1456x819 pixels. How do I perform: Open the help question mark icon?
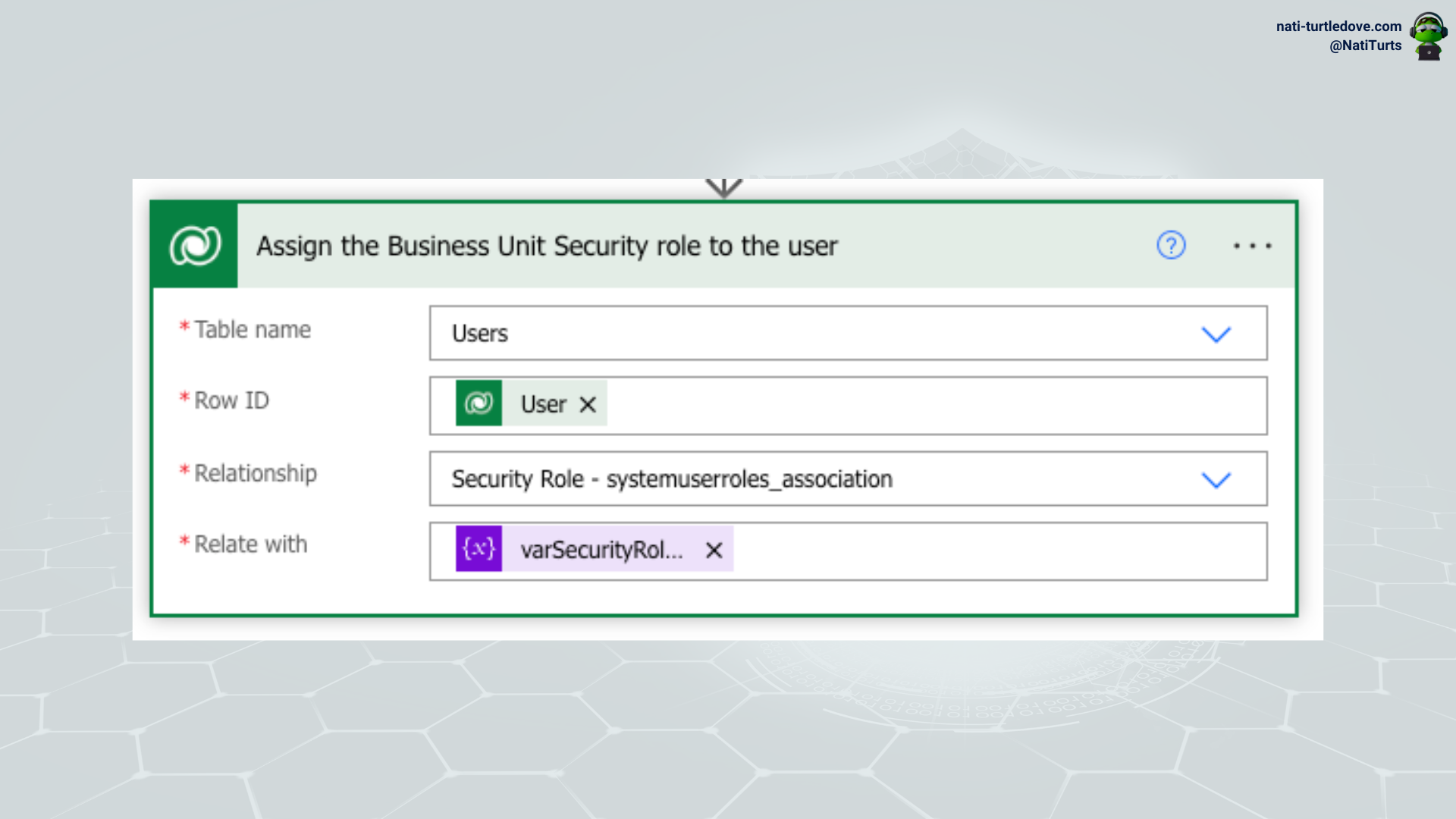[x=1171, y=245]
